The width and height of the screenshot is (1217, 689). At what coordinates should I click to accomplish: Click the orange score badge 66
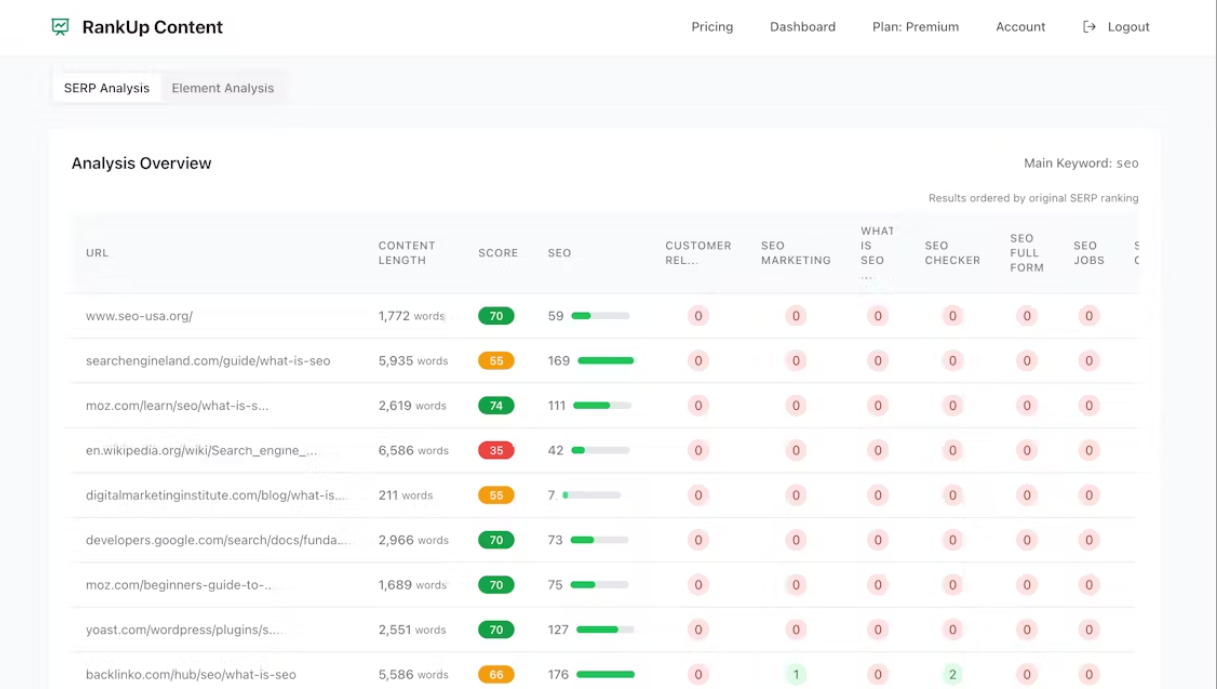(x=496, y=675)
